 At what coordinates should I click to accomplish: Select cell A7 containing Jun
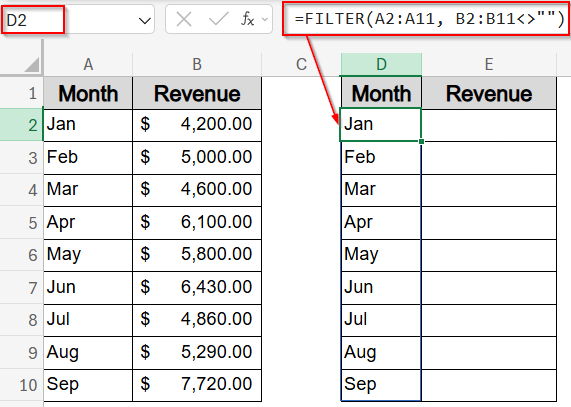(88, 288)
